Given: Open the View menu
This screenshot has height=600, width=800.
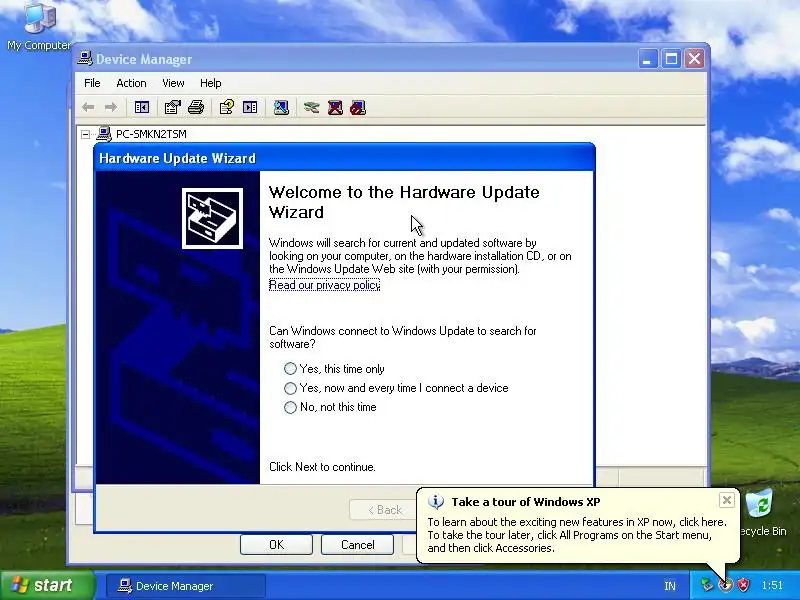Looking at the screenshot, I should click(x=173, y=83).
